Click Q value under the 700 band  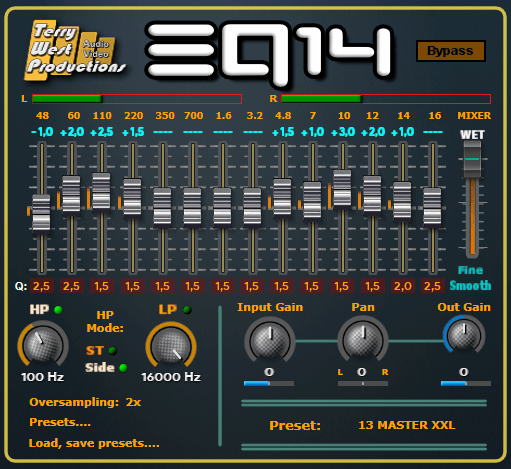(x=192, y=286)
